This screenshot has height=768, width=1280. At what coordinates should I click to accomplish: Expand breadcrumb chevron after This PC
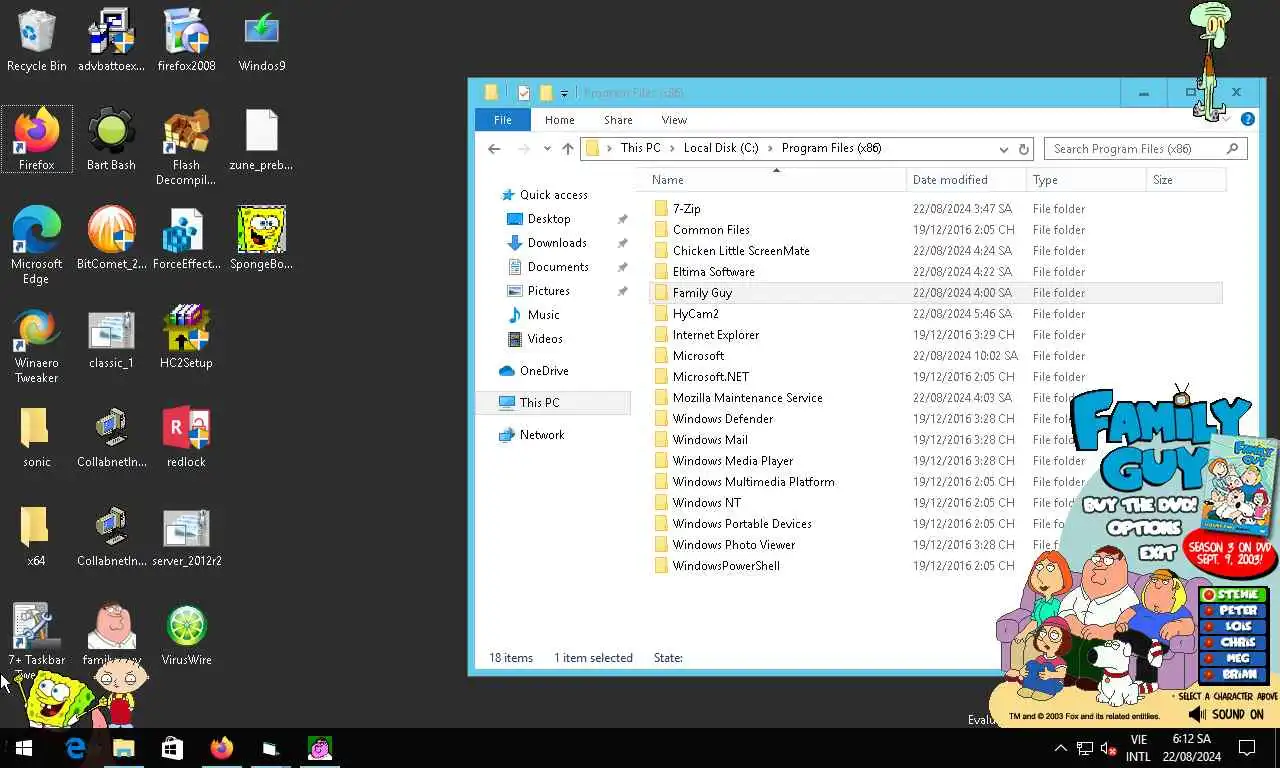tap(672, 148)
